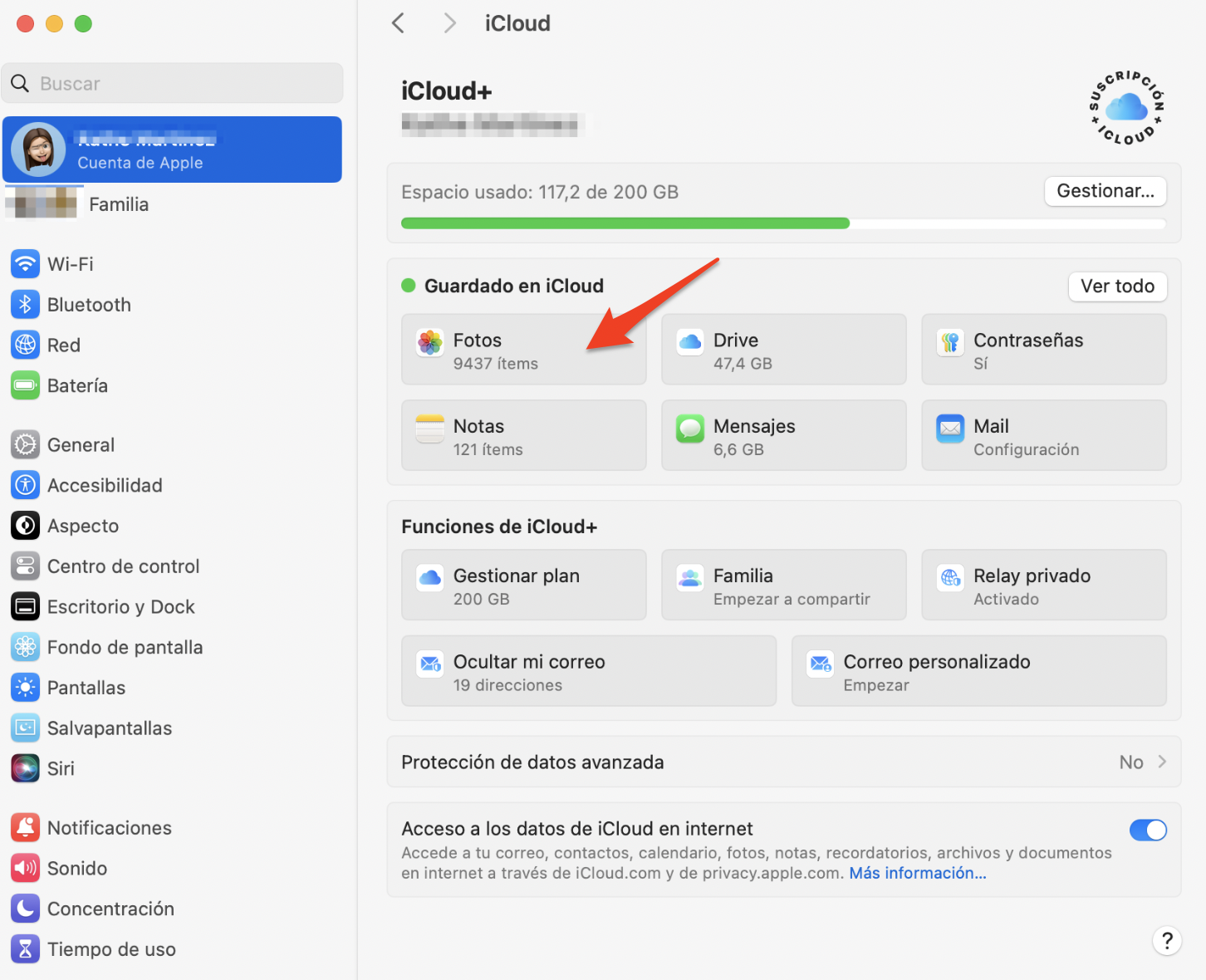Open Notificaciones bell icon
The width and height of the screenshot is (1206, 980).
[25, 828]
